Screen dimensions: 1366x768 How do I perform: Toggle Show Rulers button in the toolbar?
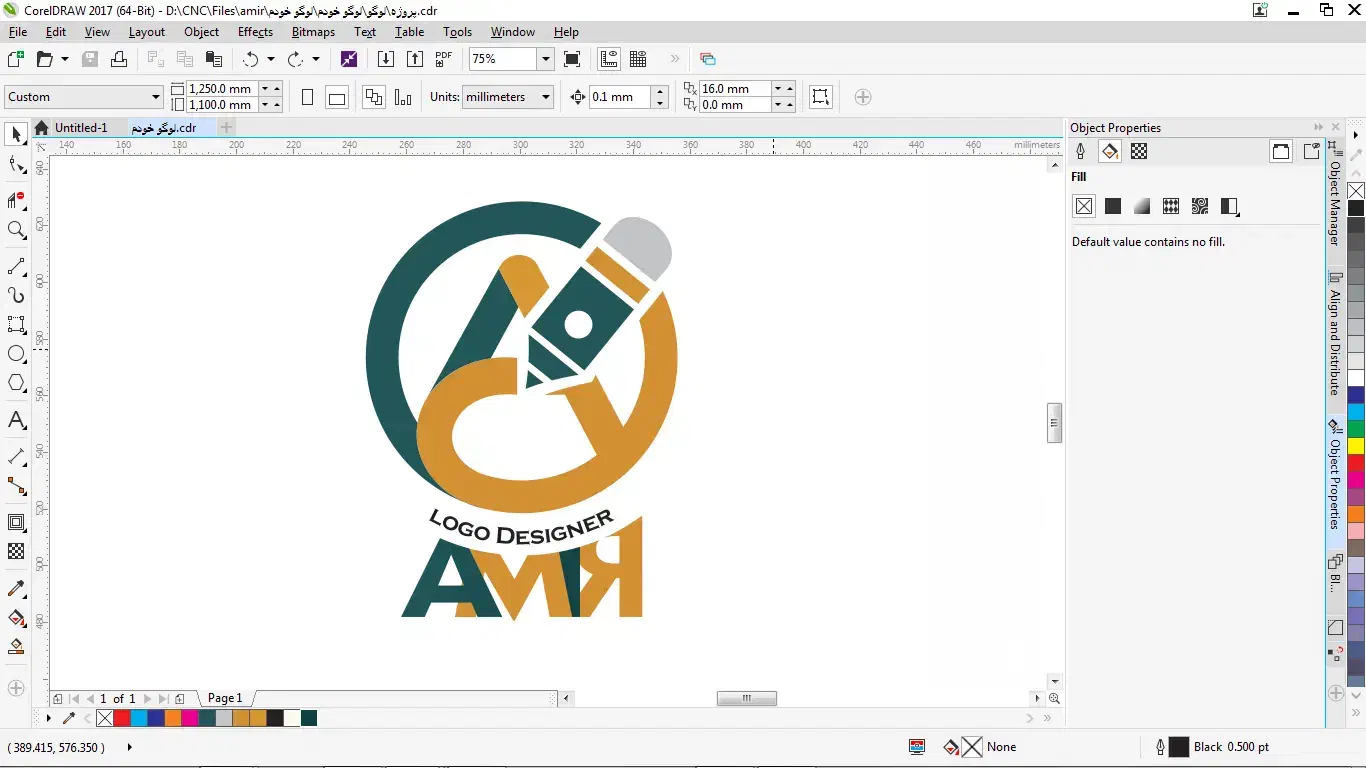click(608, 59)
